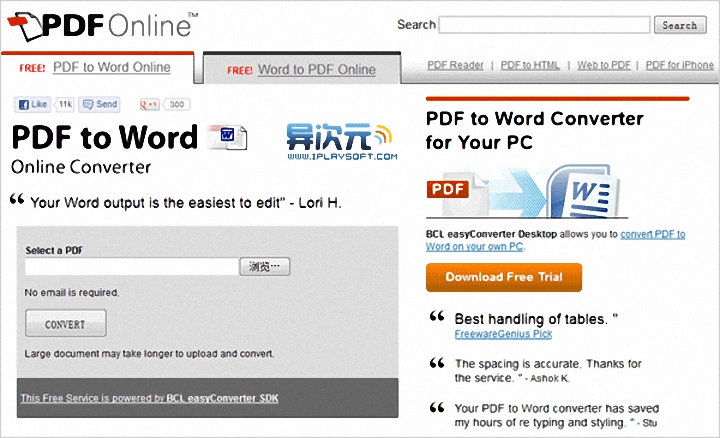Click the 300 plus-one count

point(177,105)
